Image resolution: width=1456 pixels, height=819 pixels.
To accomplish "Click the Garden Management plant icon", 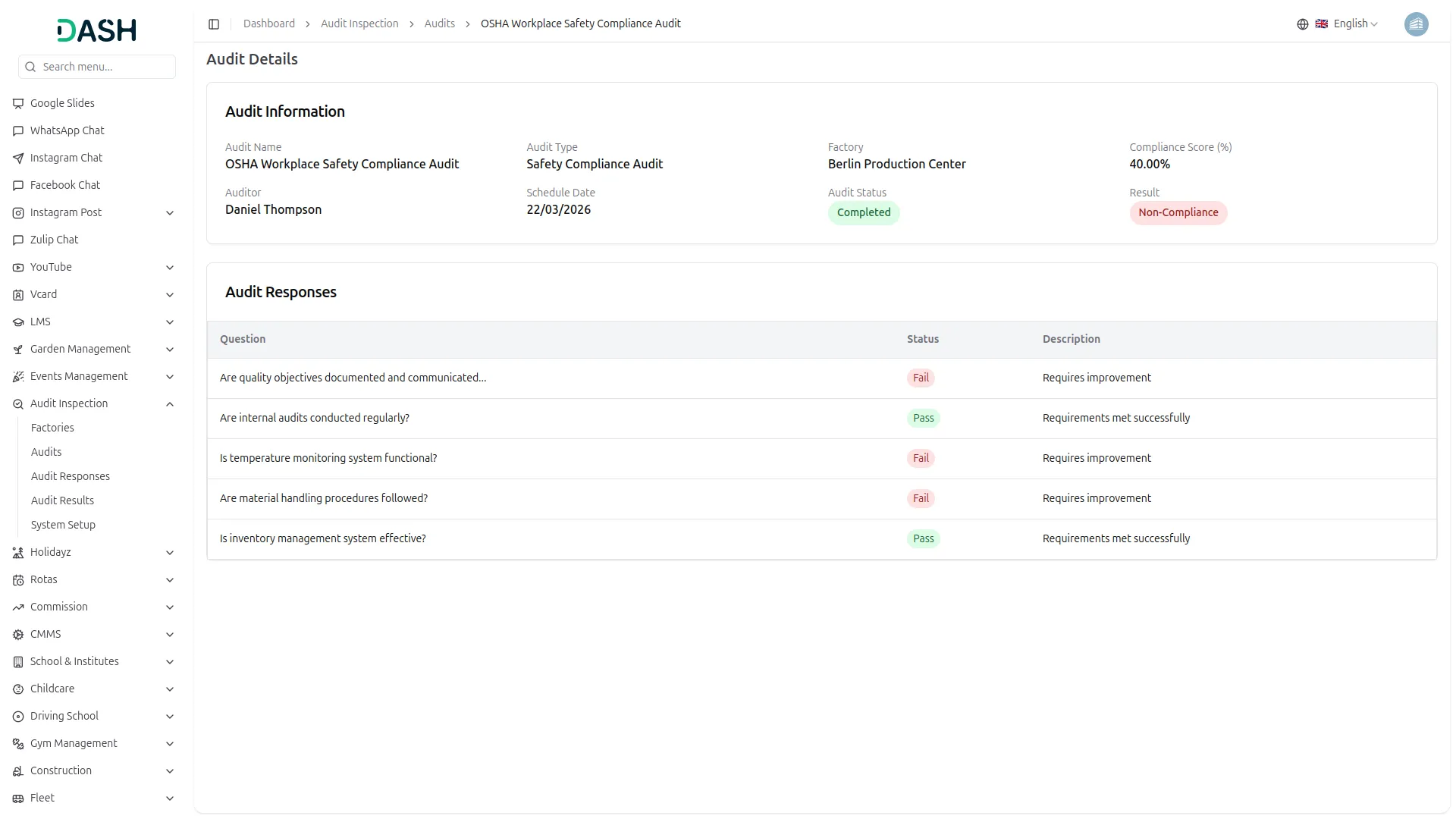I will (x=18, y=349).
